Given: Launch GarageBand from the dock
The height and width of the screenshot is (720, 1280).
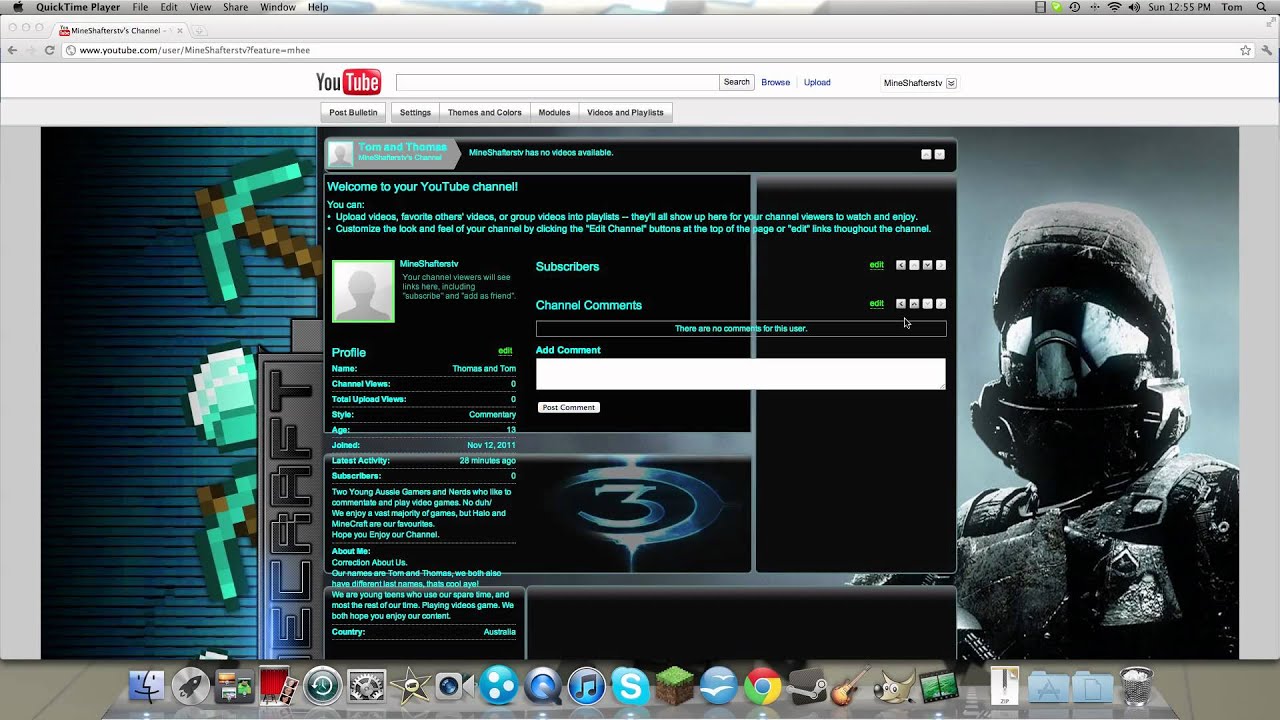Looking at the screenshot, I should tap(850, 686).
